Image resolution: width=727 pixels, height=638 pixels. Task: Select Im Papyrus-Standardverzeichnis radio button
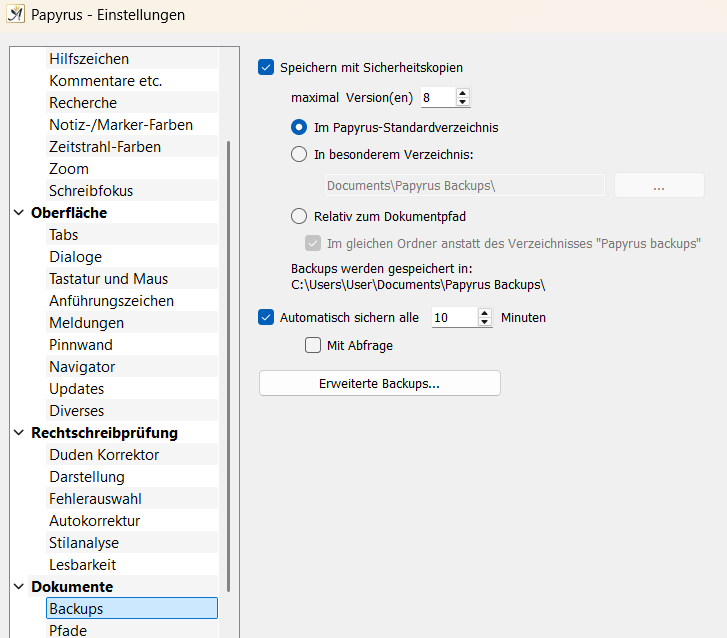coord(299,127)
